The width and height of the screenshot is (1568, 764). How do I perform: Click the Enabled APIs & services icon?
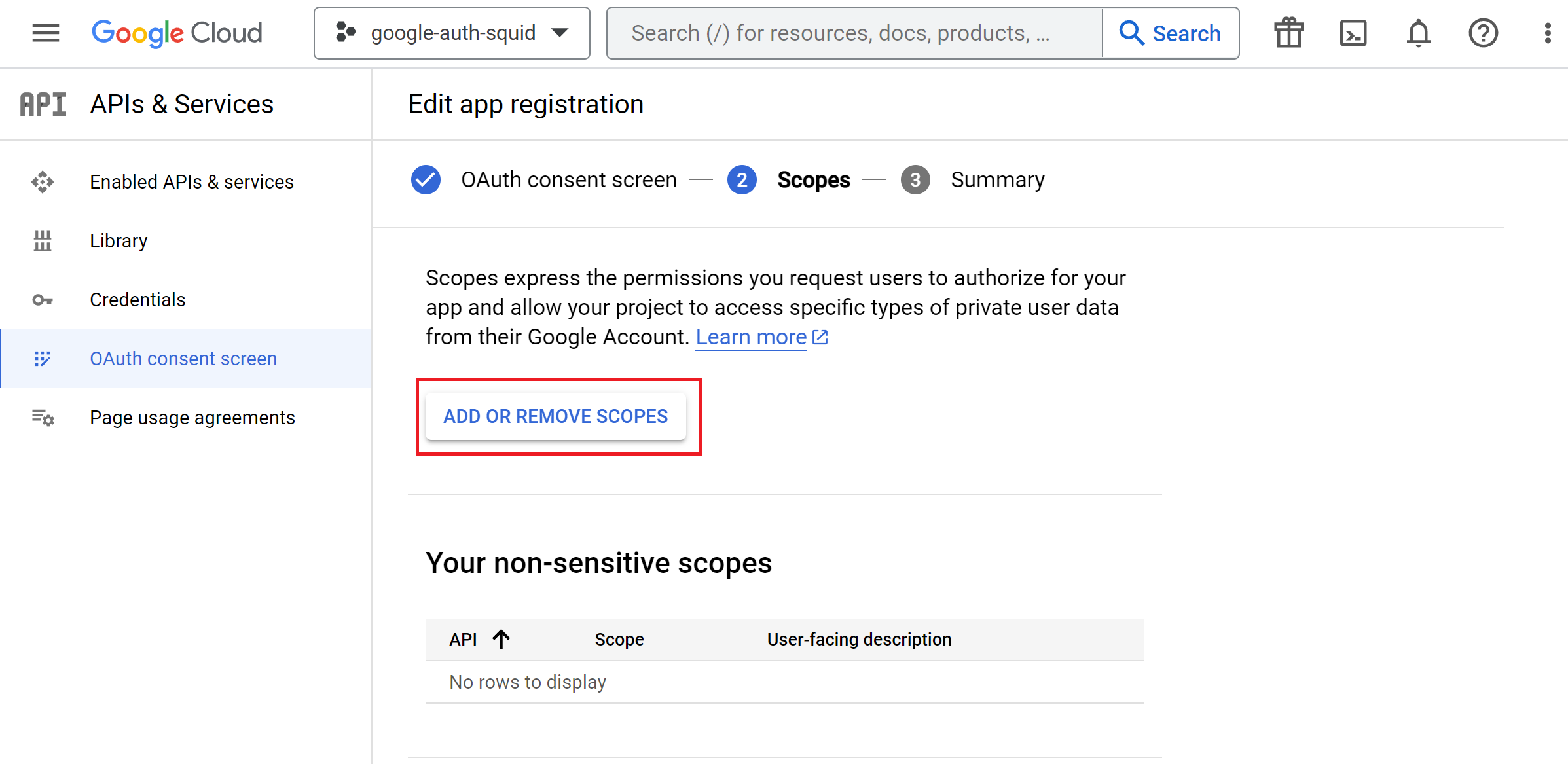[x=43, y=181]
